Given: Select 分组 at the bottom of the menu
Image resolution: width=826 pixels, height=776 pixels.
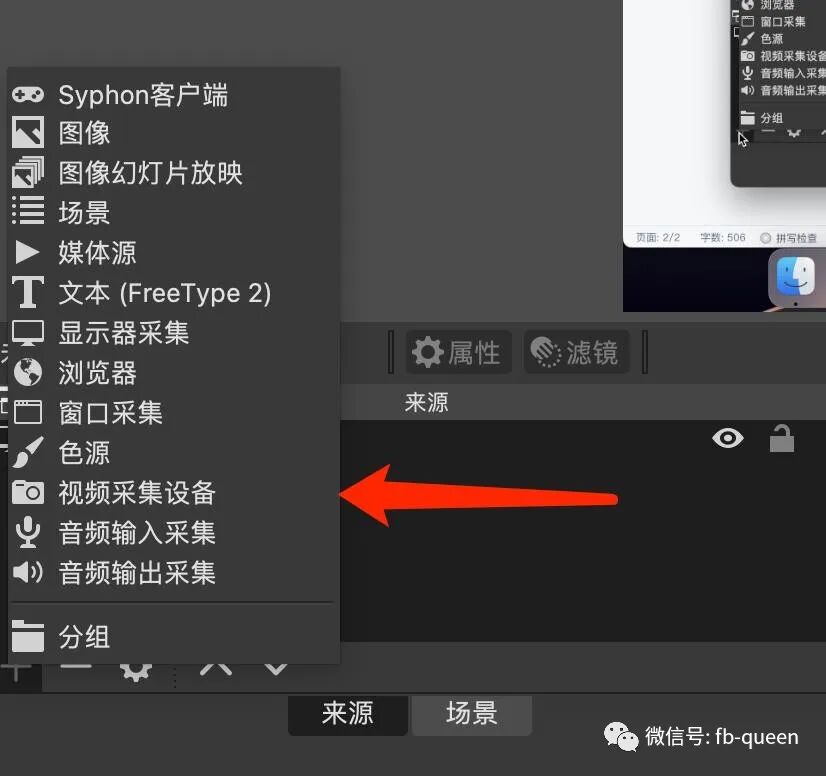Looking at the screenshot, I should (85, 636).
